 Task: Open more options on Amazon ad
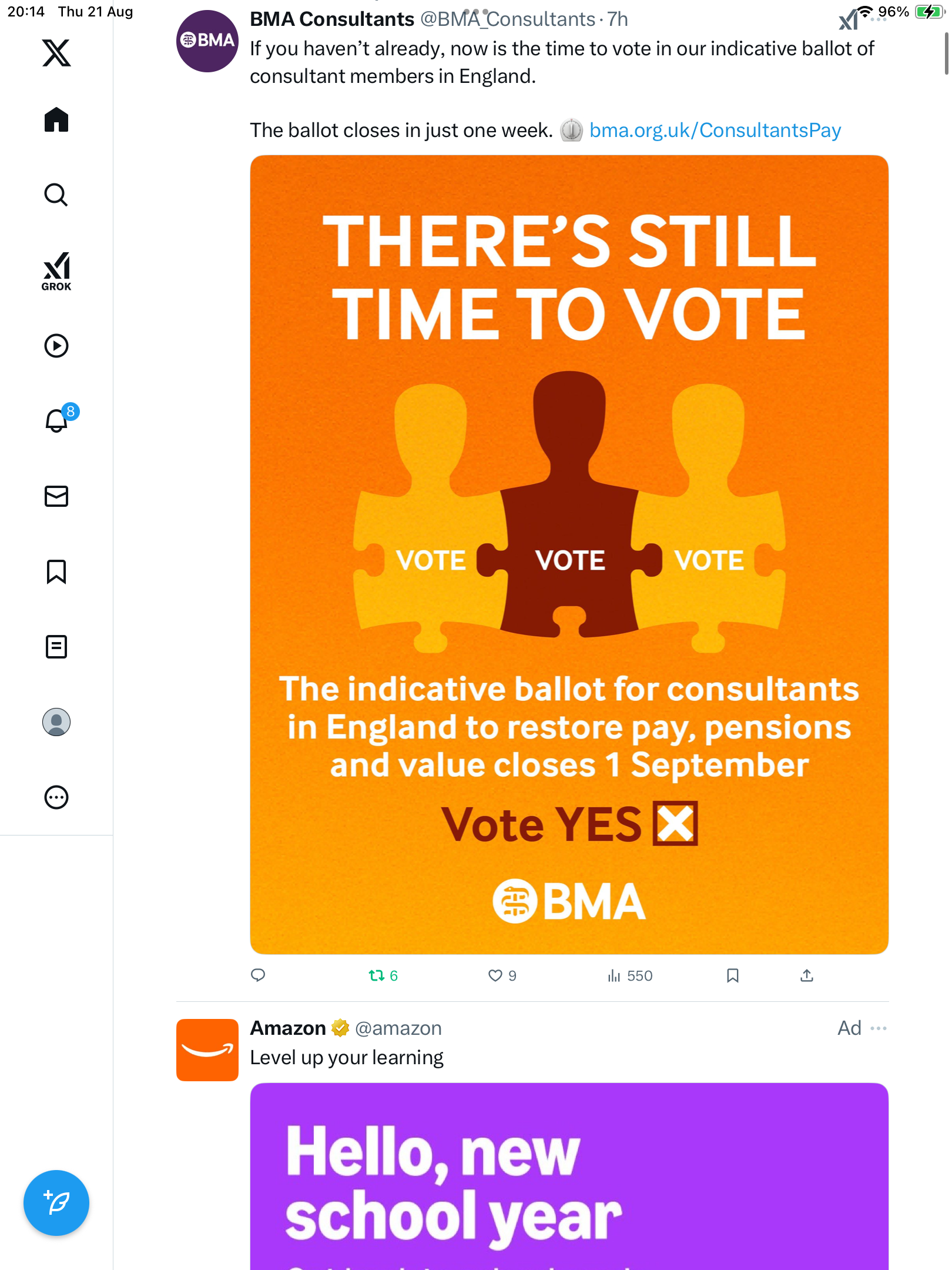pyautogui.click(x=879, y=1028)
